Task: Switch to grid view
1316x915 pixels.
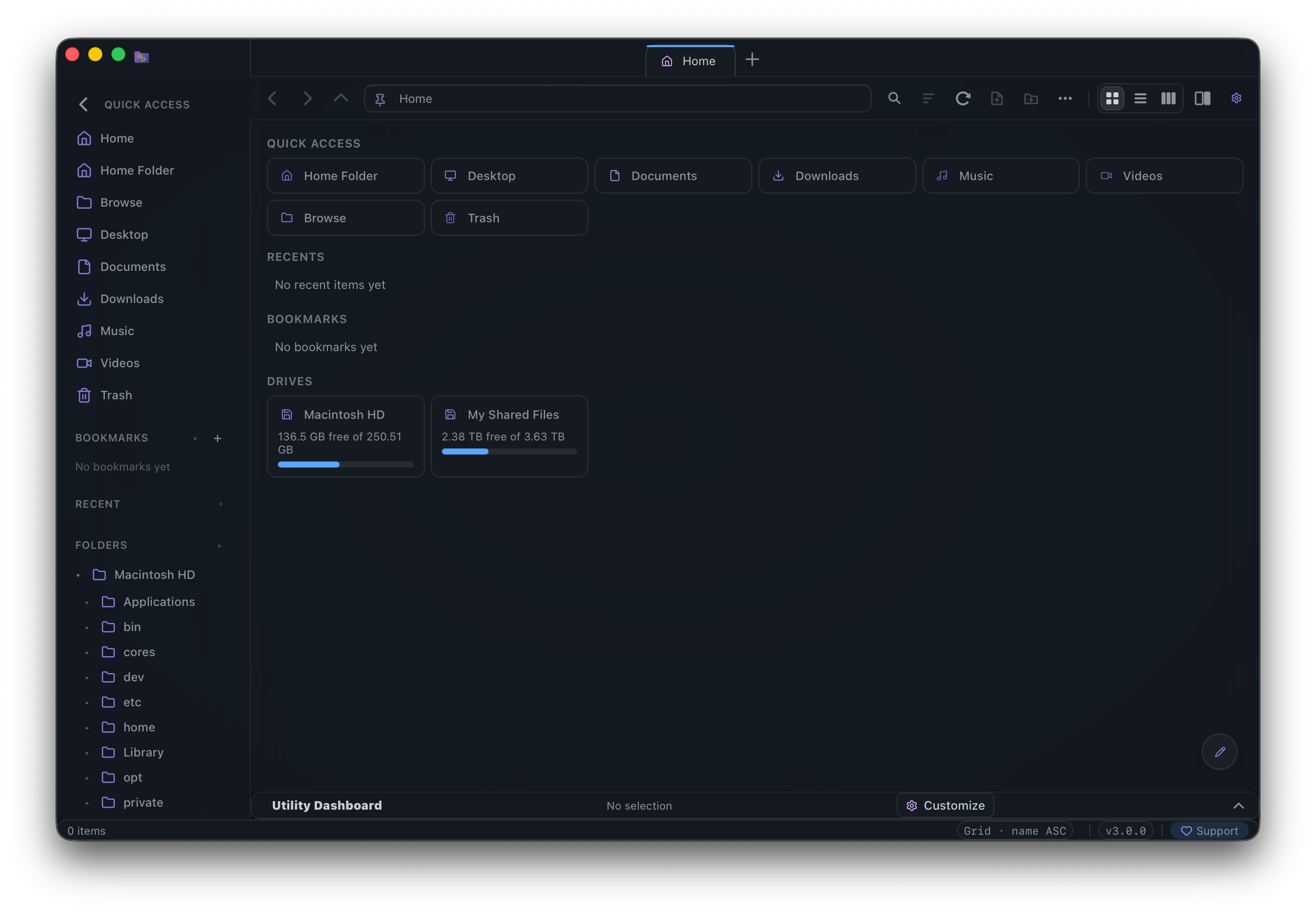Action: [1112, 99]
